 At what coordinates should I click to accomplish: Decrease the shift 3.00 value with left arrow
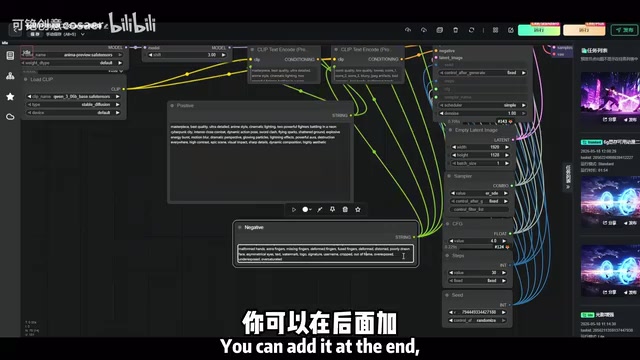(x=150, y=55)
